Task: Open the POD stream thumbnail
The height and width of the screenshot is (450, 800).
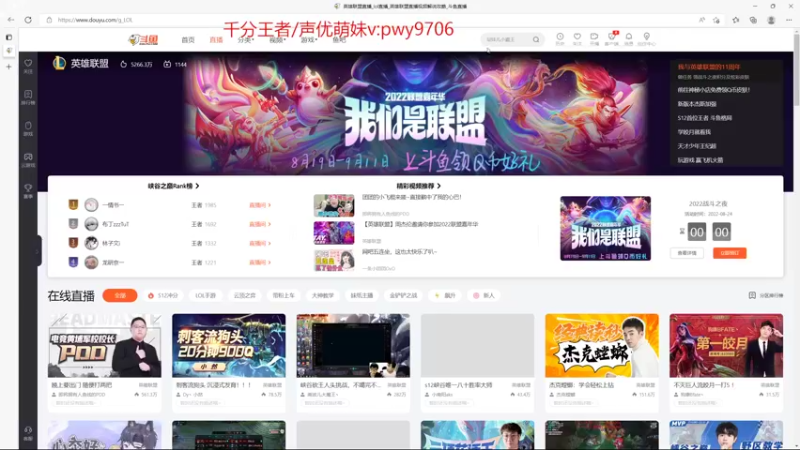Action: [x=105, y=345]
